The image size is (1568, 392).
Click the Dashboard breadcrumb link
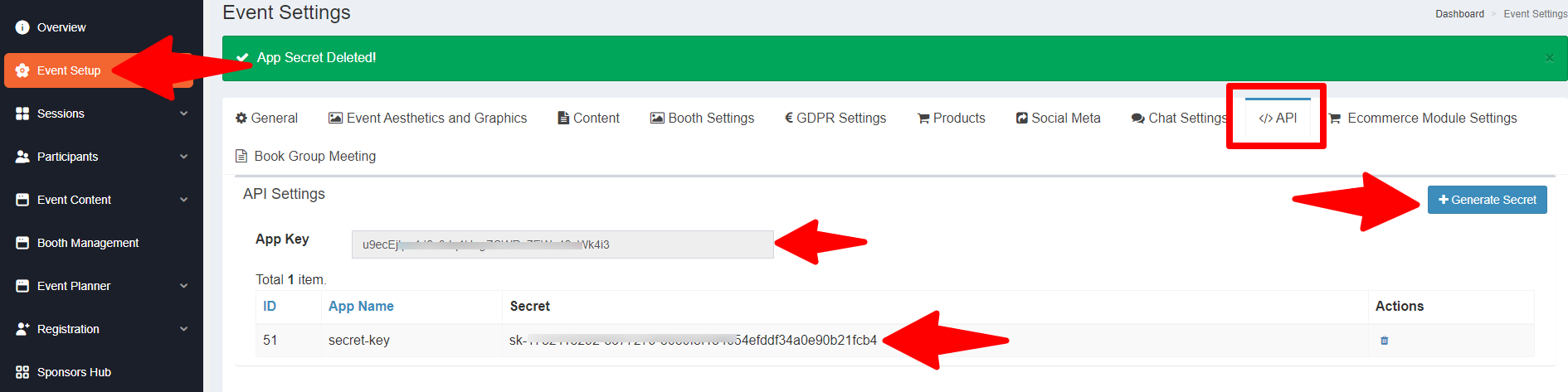pyautogui.click(x=1459, y=14)
